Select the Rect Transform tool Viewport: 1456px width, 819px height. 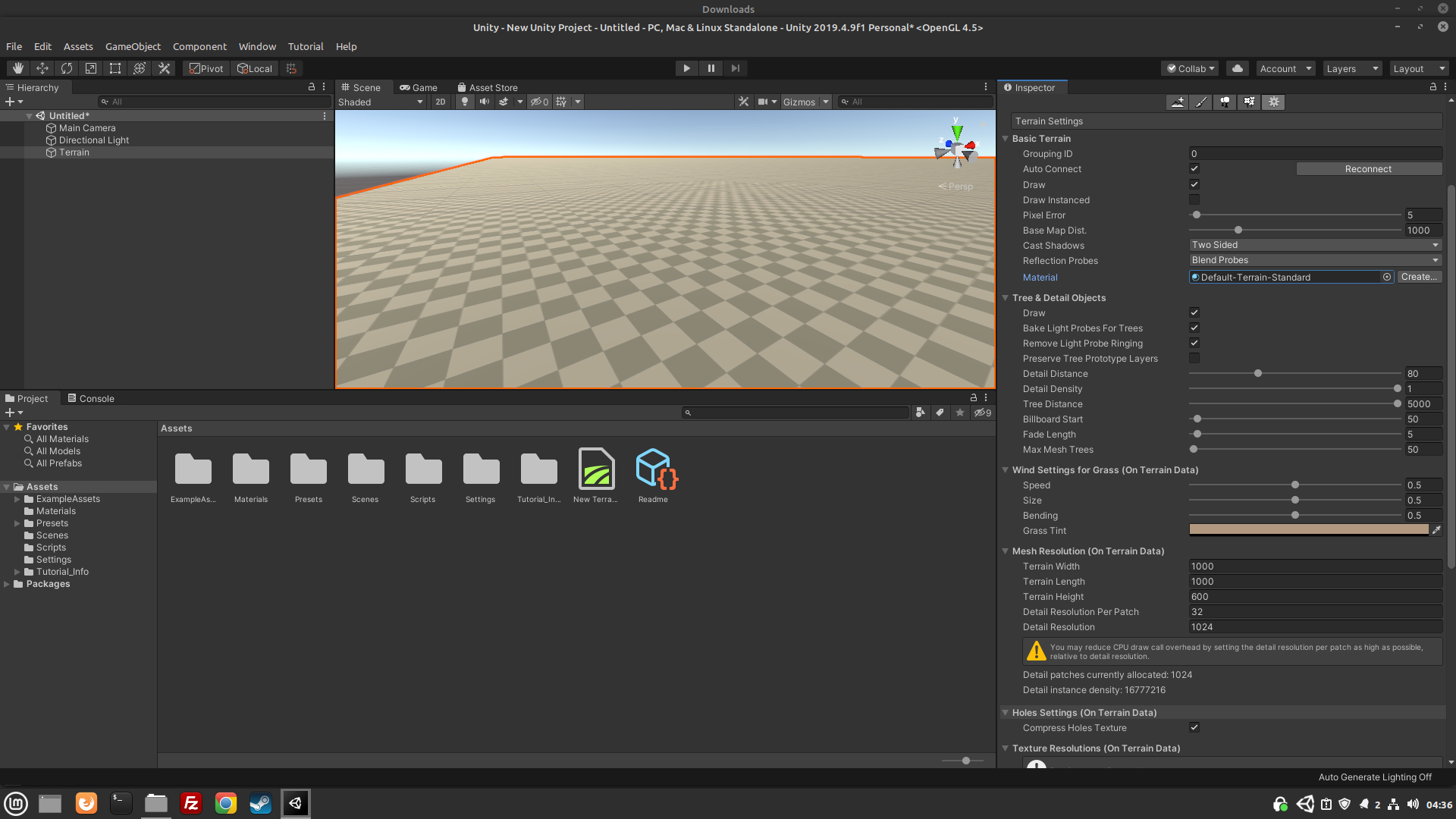coord(115,68)
